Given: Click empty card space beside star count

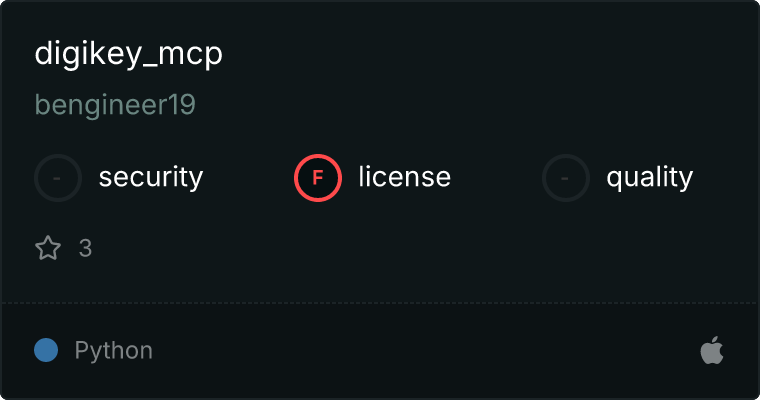Looking at the screenshot, I should [388, 248].
